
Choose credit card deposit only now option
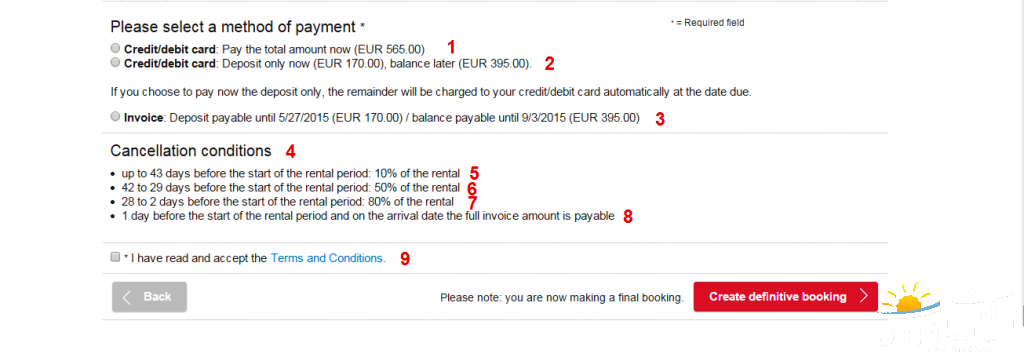[116, 63]
